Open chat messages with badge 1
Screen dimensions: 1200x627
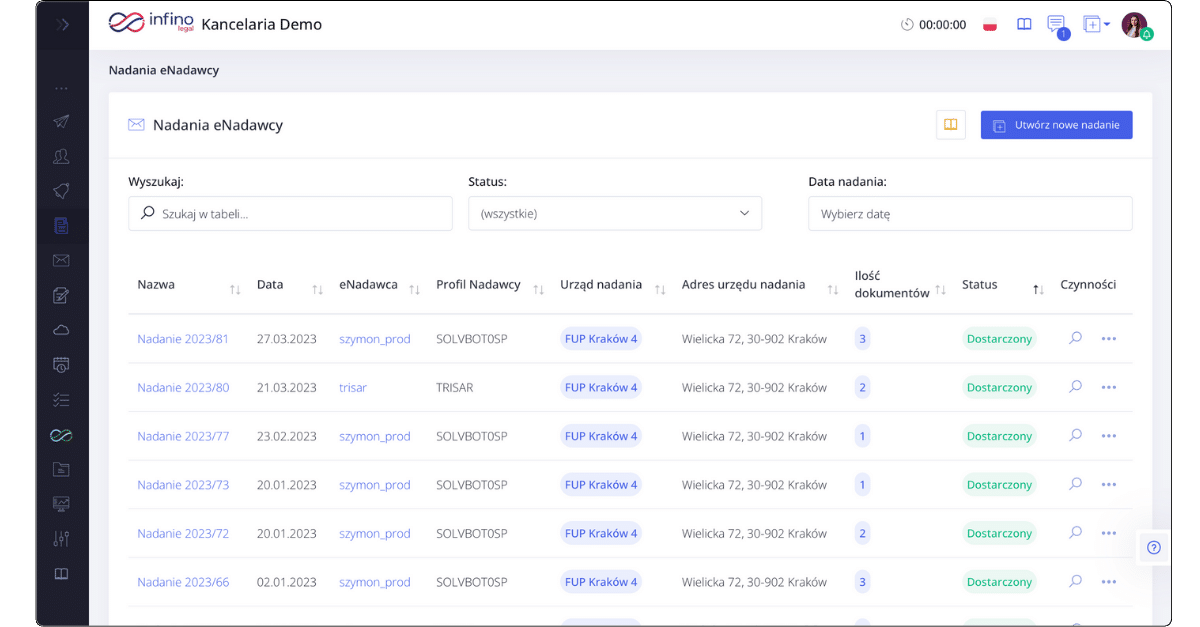1057,26
